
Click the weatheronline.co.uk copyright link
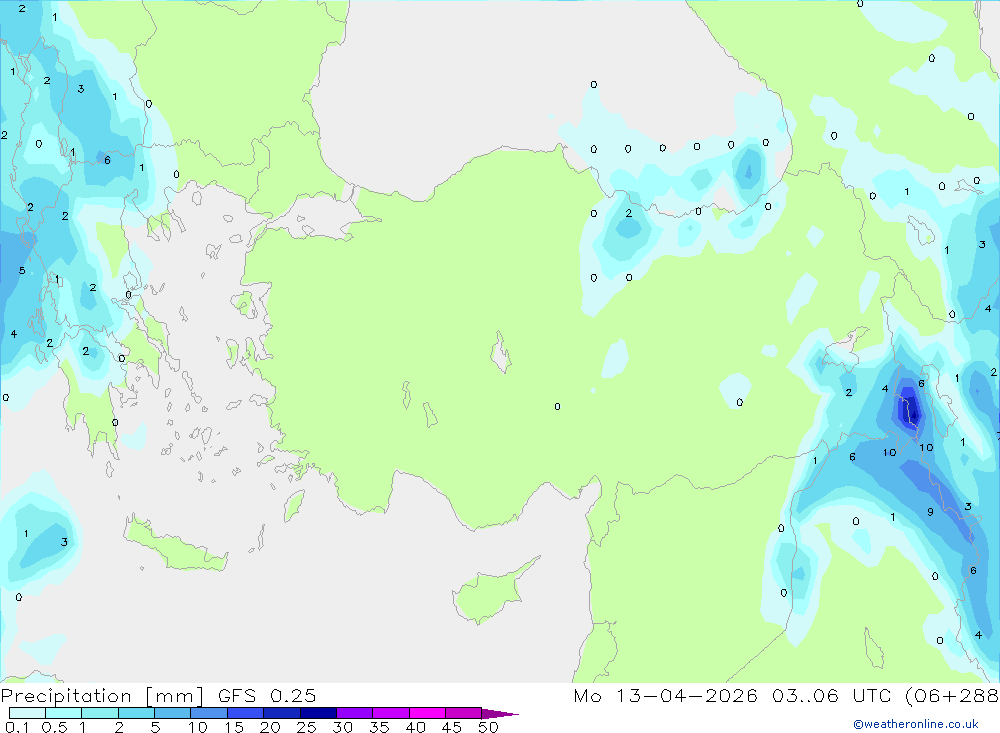pyautogui.click(x=916, y=724)
